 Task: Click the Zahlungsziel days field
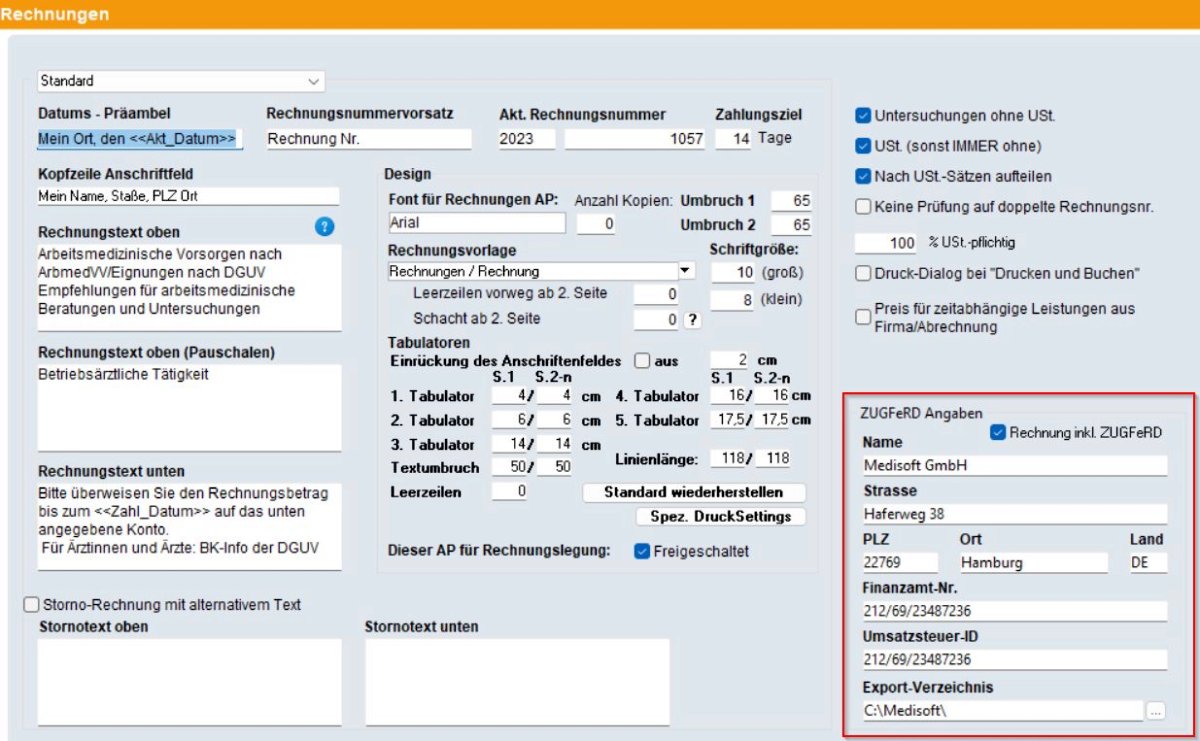(733, 139)
